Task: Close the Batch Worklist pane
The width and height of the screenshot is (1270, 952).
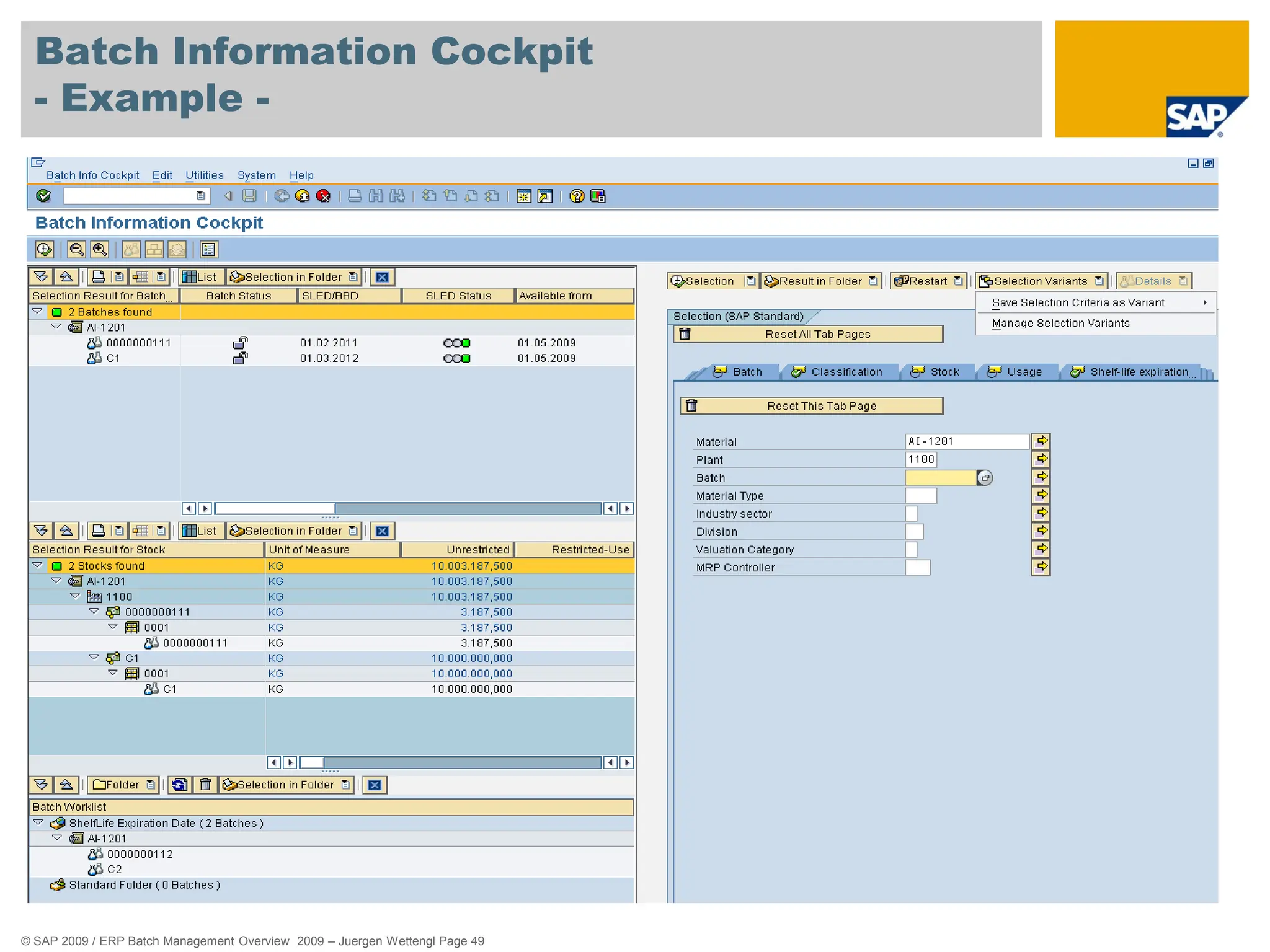Action: [x=375, y=785]
